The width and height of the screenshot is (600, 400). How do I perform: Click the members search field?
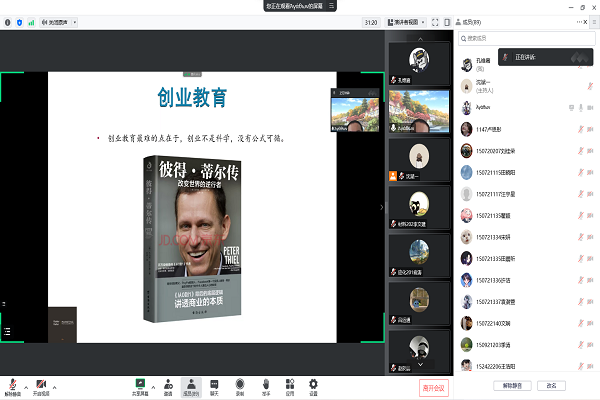tap(527, 38)
